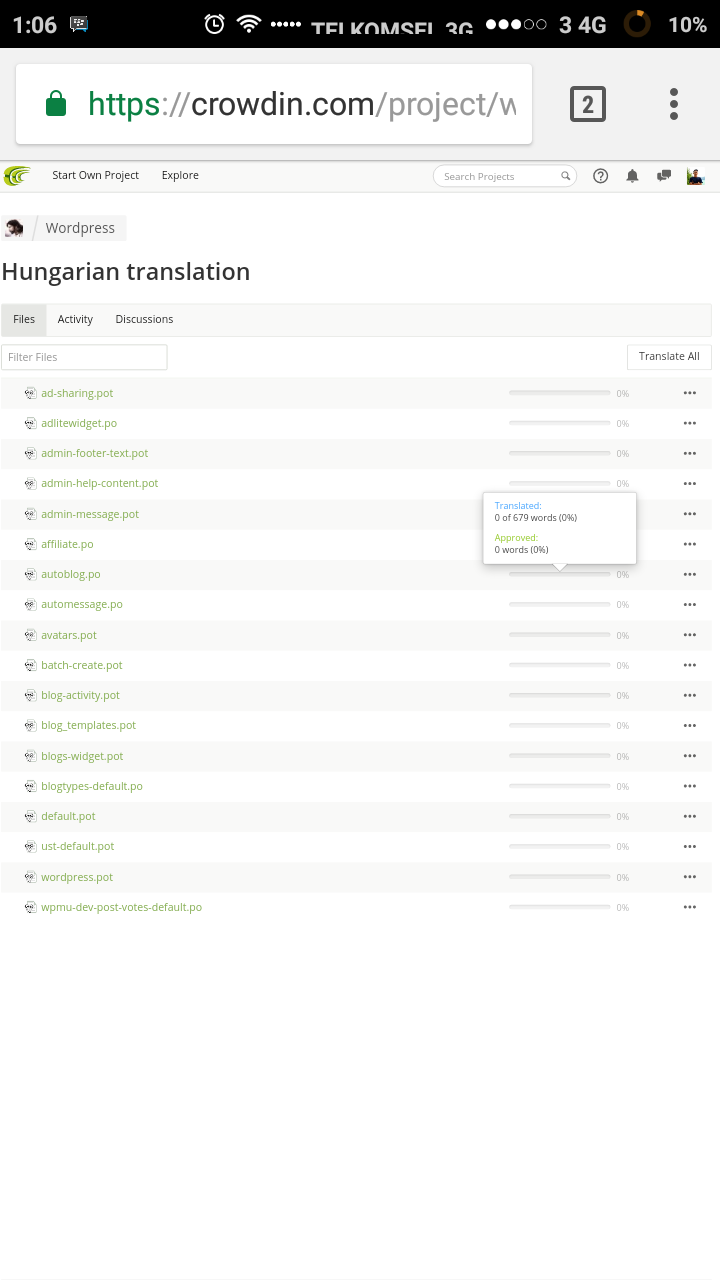Open the blog_templates.pot file
This screenshot has width=720, height=1280.
pos(88,725)
